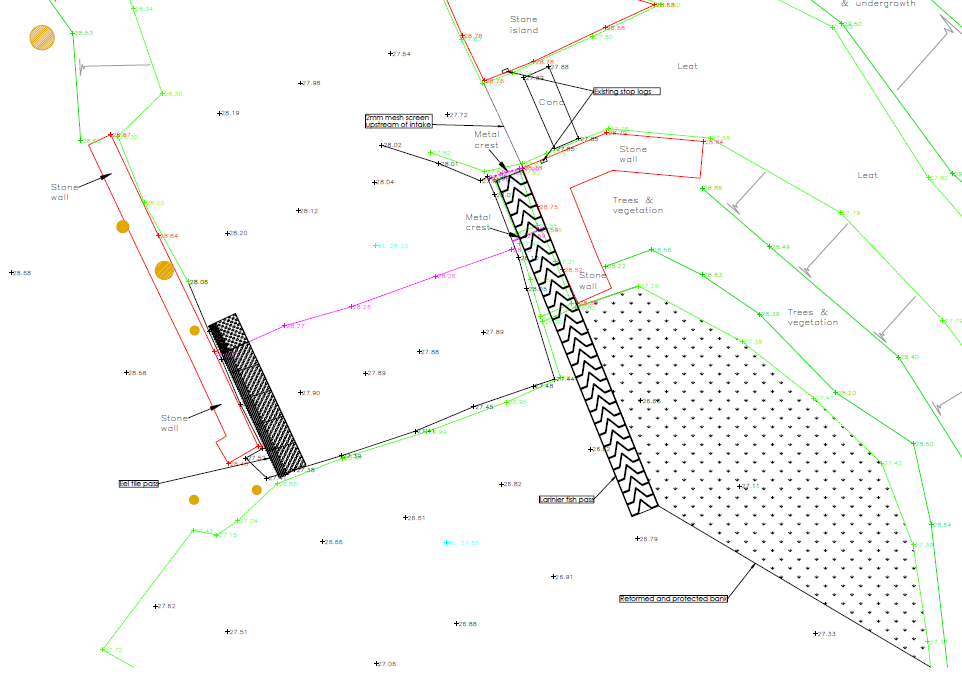Click the cyan water level 27.55 text
962x675 pixels.
tap(462, 543)
